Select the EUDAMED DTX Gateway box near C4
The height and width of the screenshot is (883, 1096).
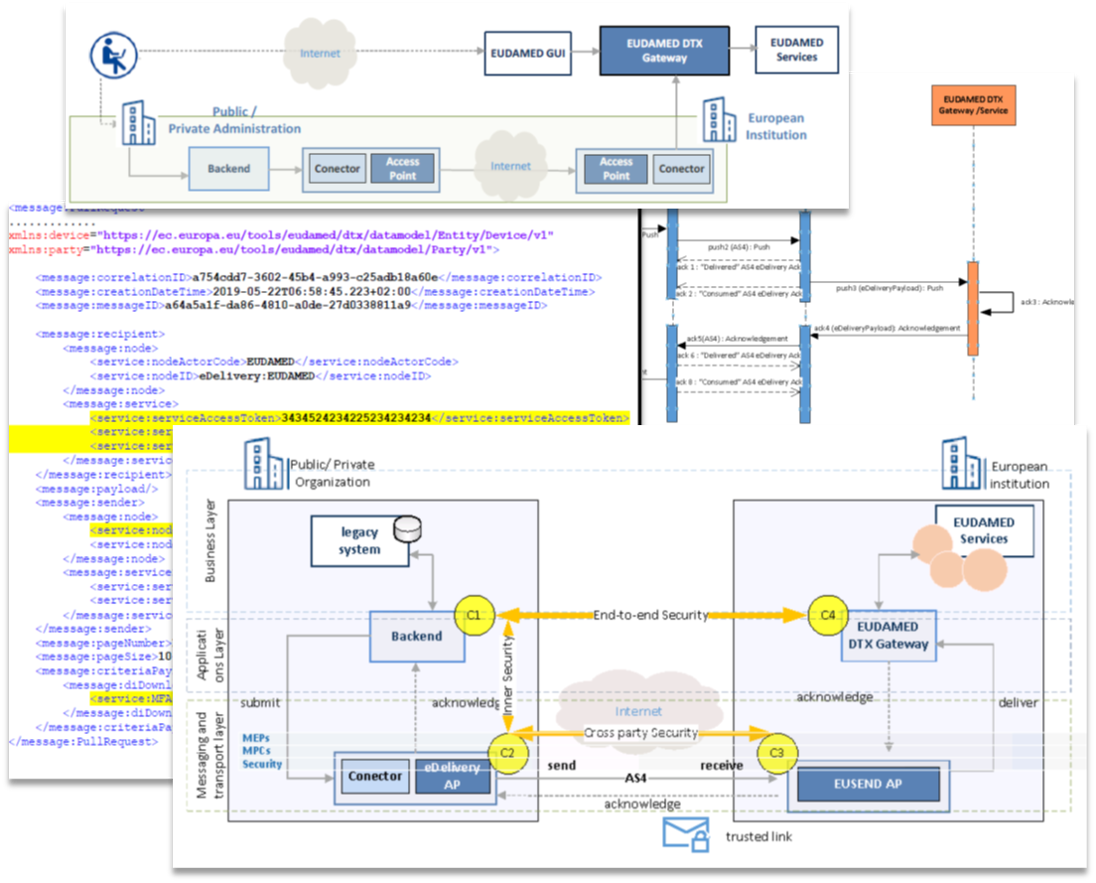click(888, 636)
